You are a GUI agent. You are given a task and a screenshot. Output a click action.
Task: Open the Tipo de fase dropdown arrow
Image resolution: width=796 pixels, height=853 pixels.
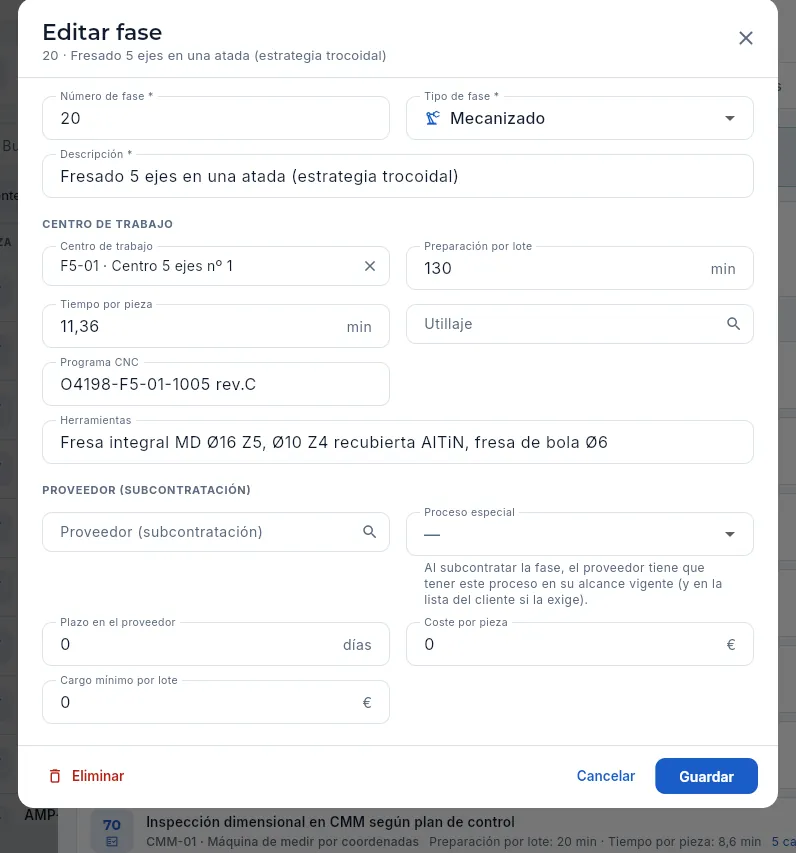click(730, 118)
